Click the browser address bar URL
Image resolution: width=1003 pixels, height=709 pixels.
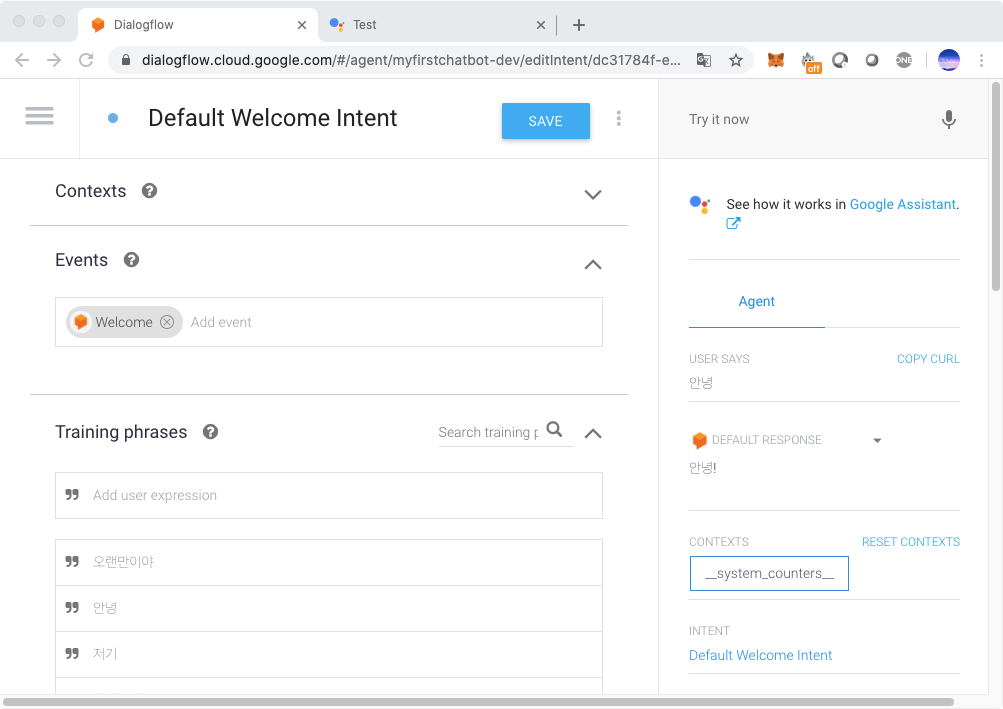click(411, 60)
